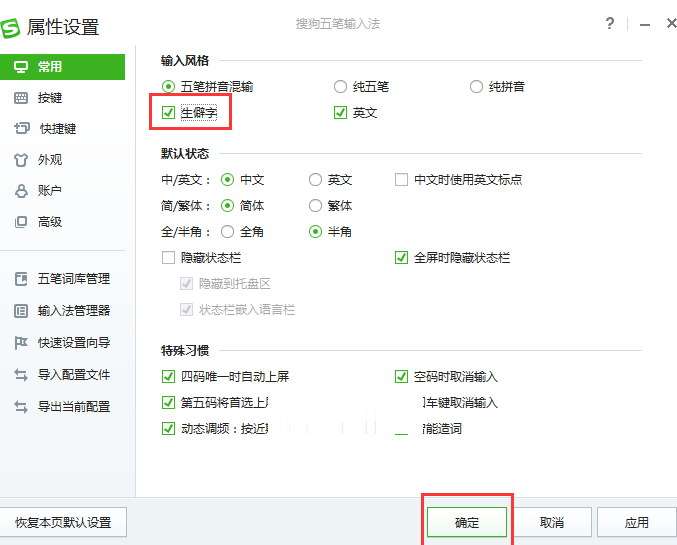Click 恢复本页默认设置 button

click(63, 522)
